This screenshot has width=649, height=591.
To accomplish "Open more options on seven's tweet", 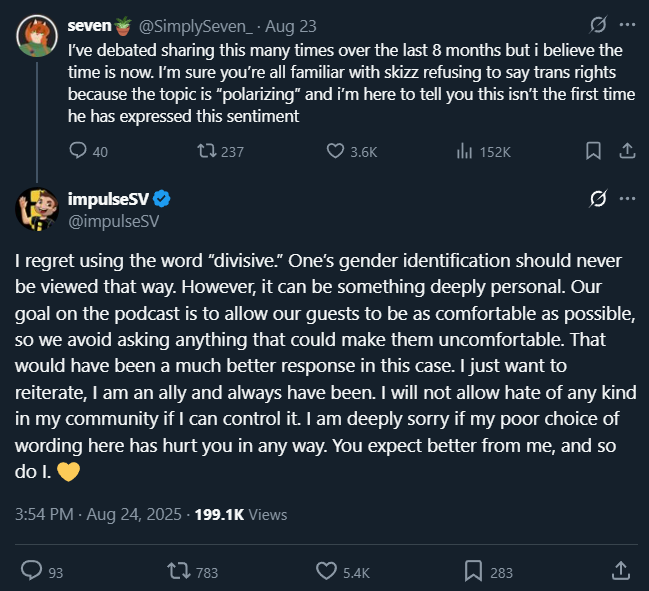I will (627, 23).
